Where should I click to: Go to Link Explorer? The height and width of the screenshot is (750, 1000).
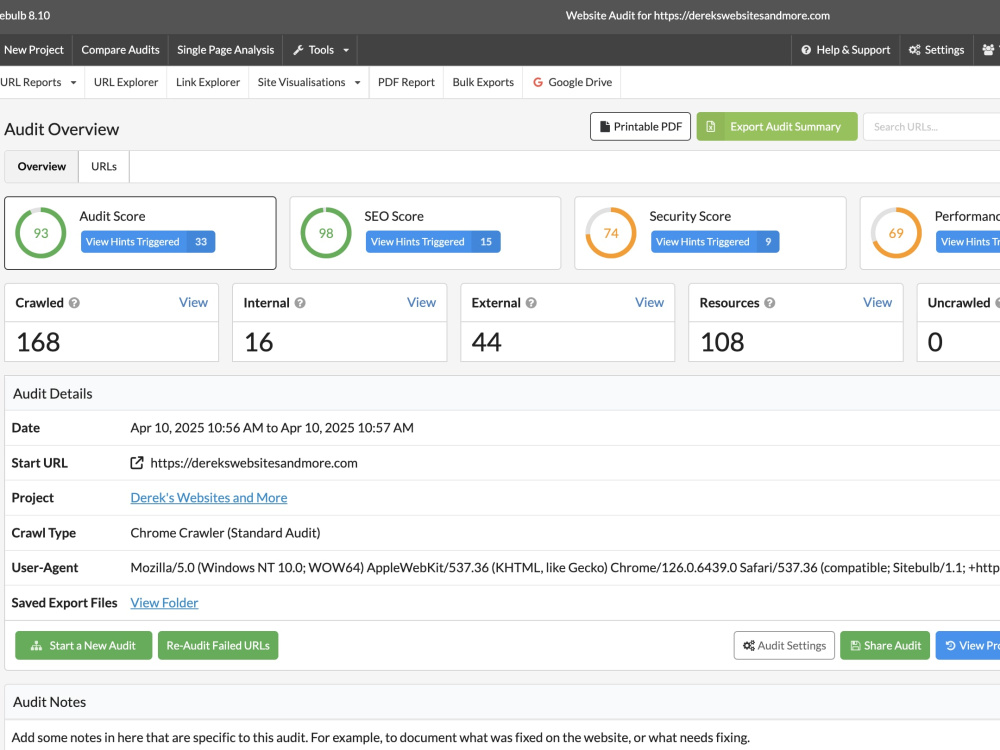208,82
